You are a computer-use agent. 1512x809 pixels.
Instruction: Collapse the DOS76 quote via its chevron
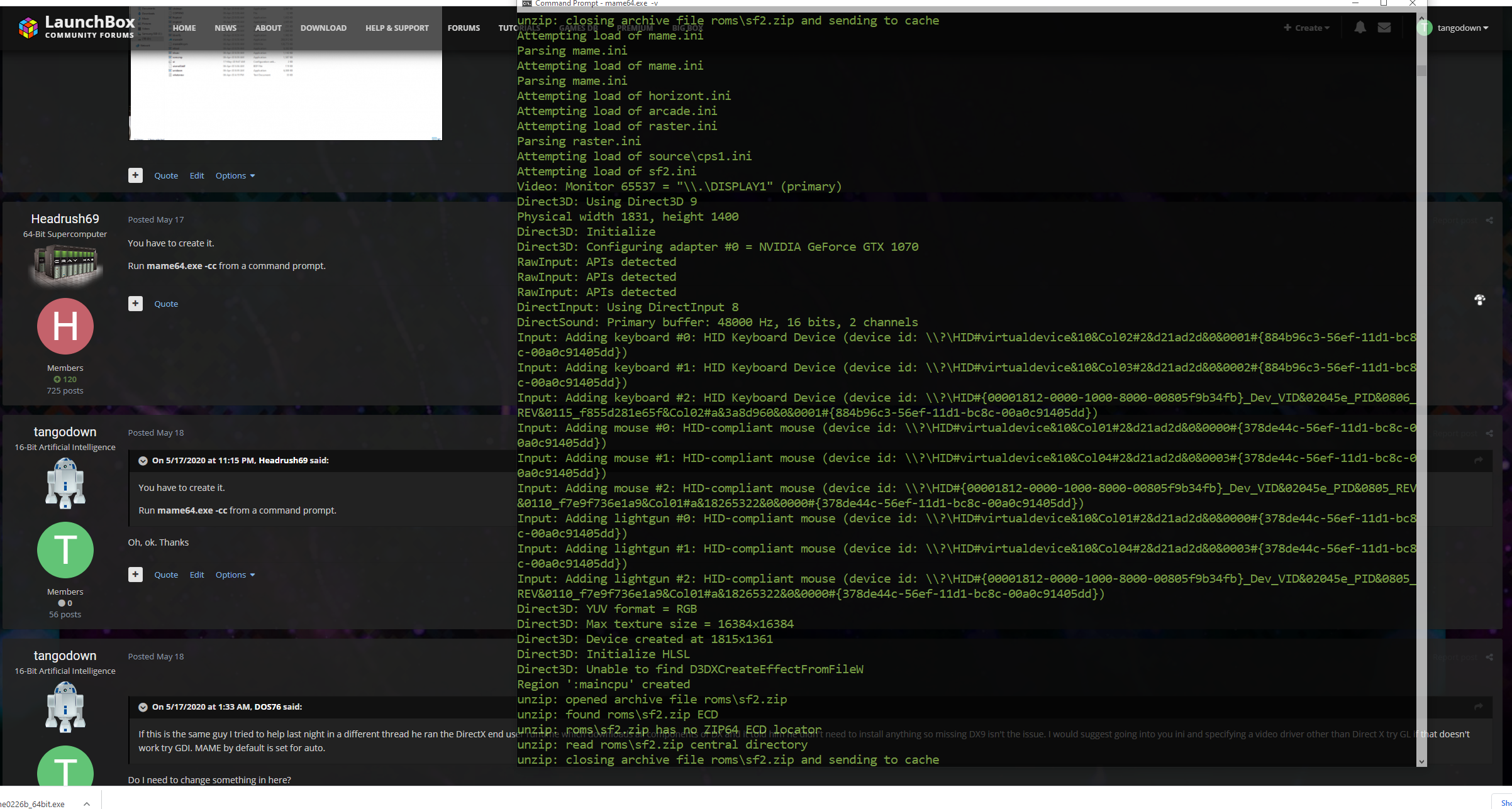point(143,707)
